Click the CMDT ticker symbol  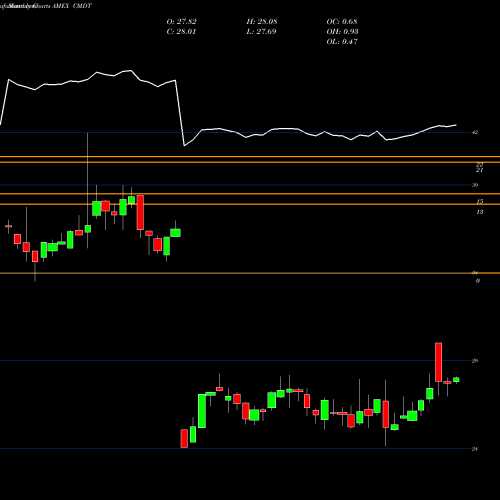click(82, 6)
